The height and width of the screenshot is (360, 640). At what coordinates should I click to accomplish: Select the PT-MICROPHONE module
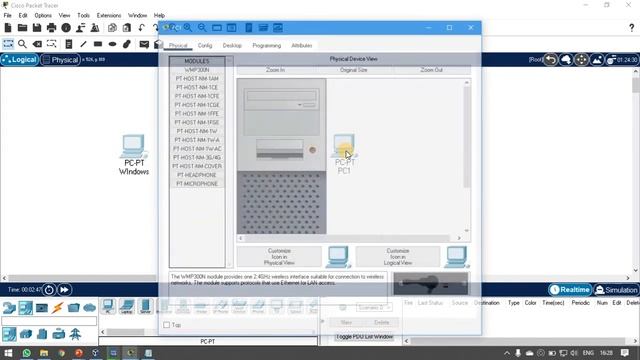pyautogui.click(x=197, y=184)
